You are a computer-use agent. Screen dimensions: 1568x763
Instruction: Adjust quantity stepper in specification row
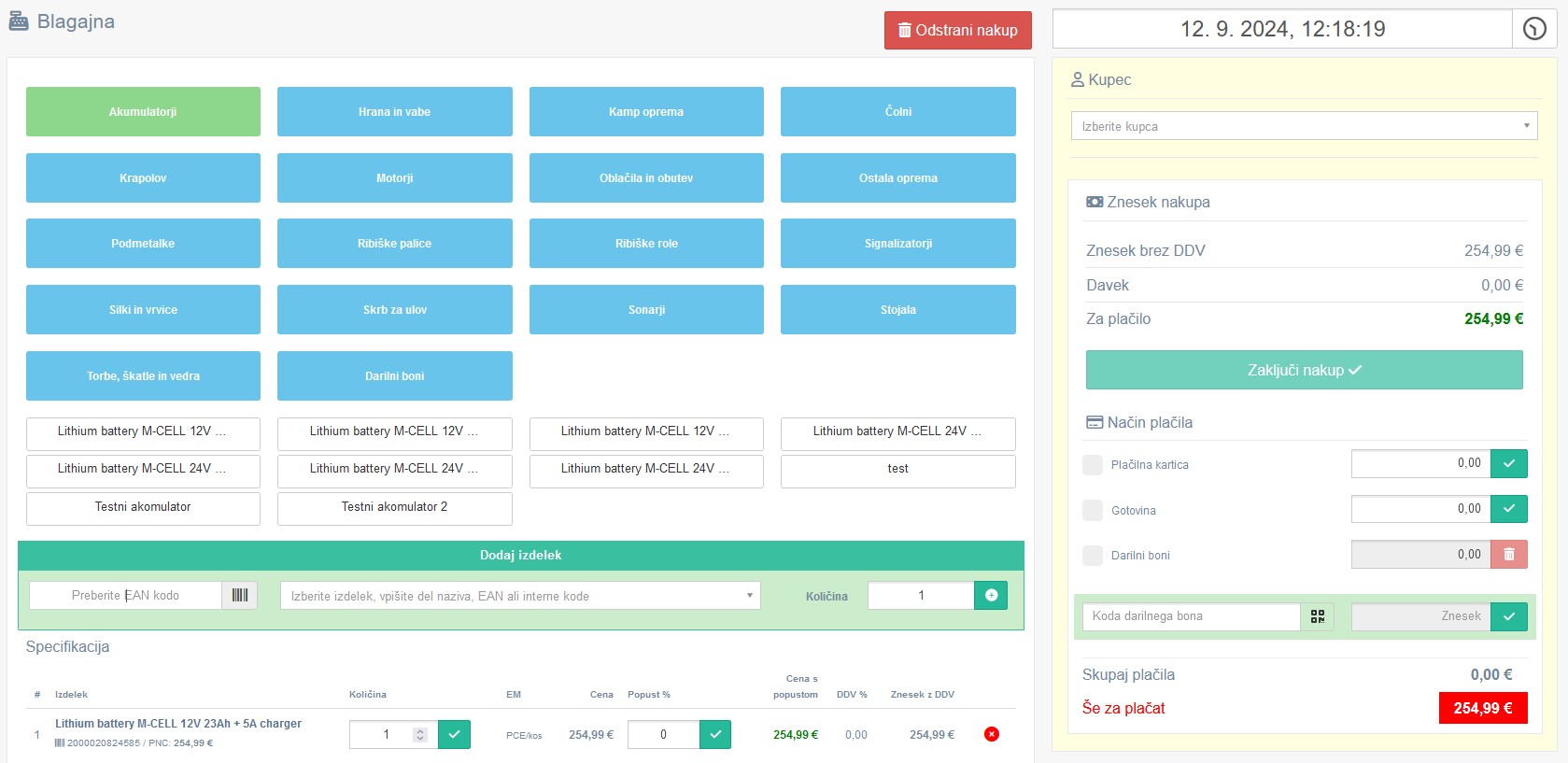coord(420,735)
